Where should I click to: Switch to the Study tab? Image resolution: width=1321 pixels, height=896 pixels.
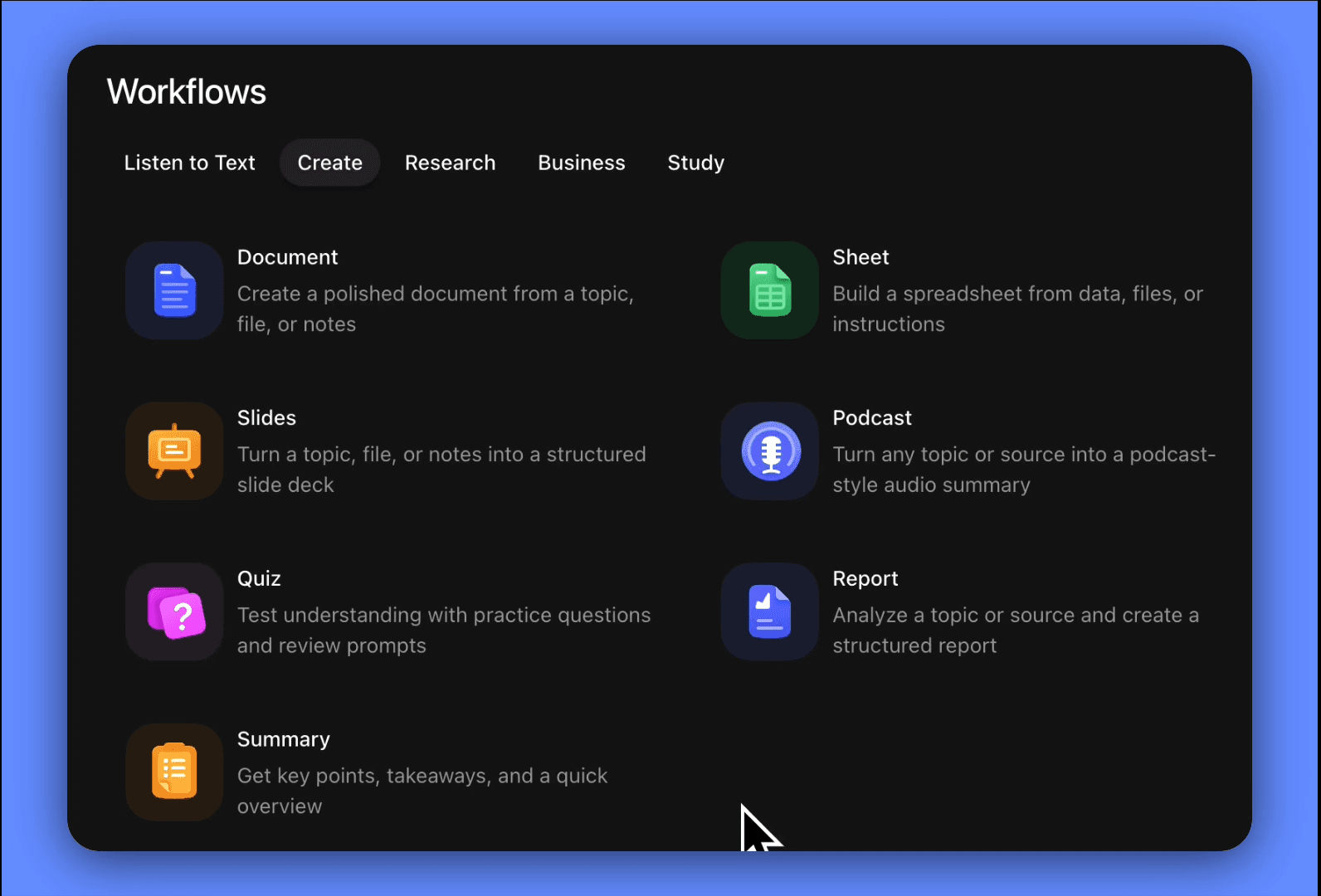(696, 163)
